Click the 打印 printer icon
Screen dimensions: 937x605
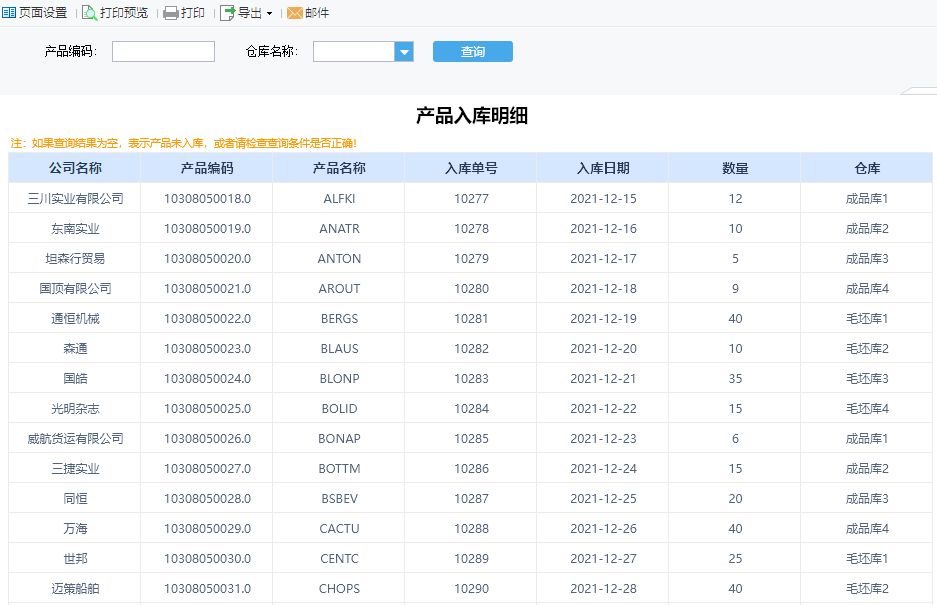tap(171, 13)
